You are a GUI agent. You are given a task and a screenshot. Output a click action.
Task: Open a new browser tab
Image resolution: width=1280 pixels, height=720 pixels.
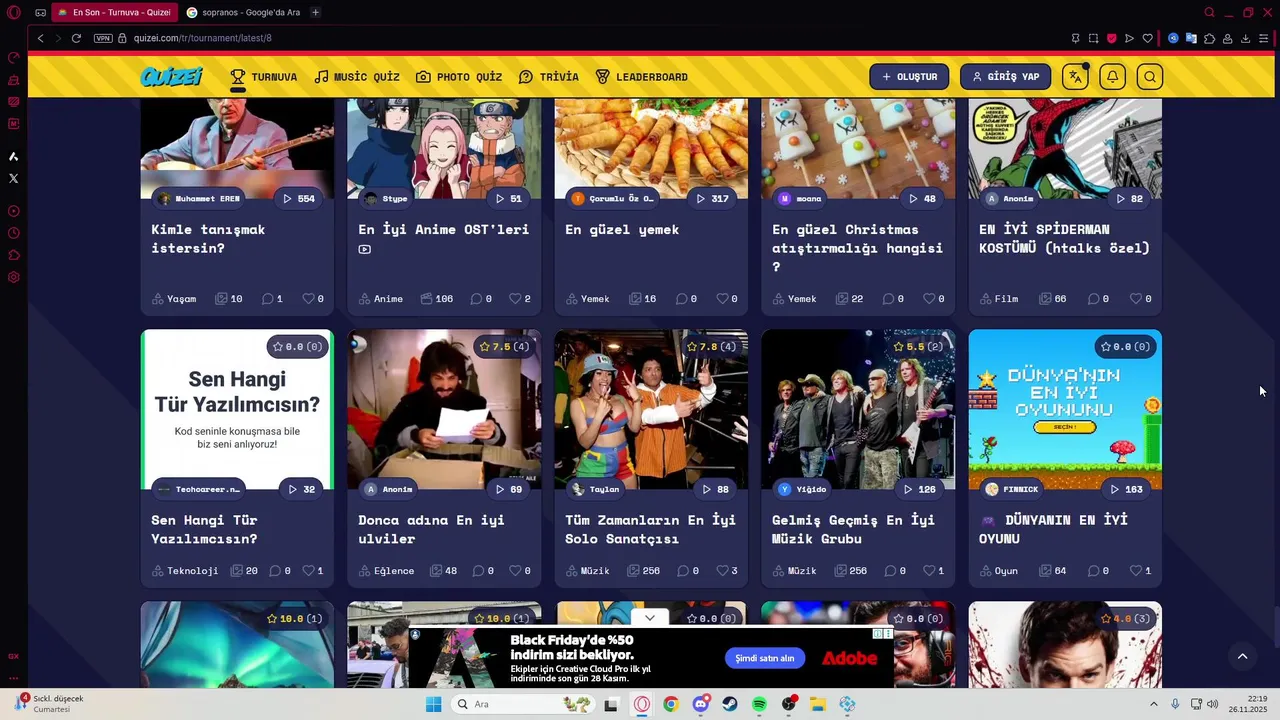[315, 12]
